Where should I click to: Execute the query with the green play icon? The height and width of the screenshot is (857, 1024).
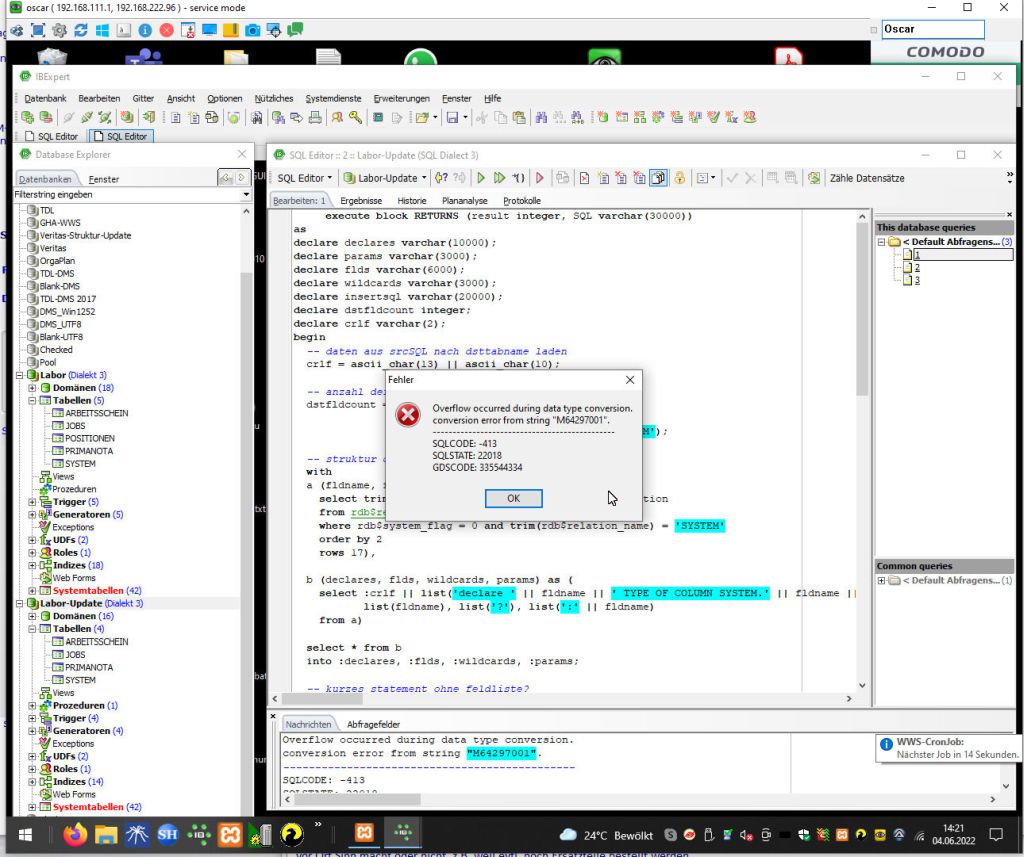pos(481,178)
